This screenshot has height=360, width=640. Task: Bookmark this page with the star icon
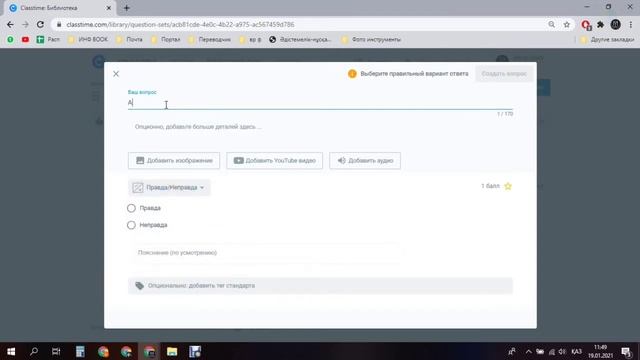click(567, 24)
